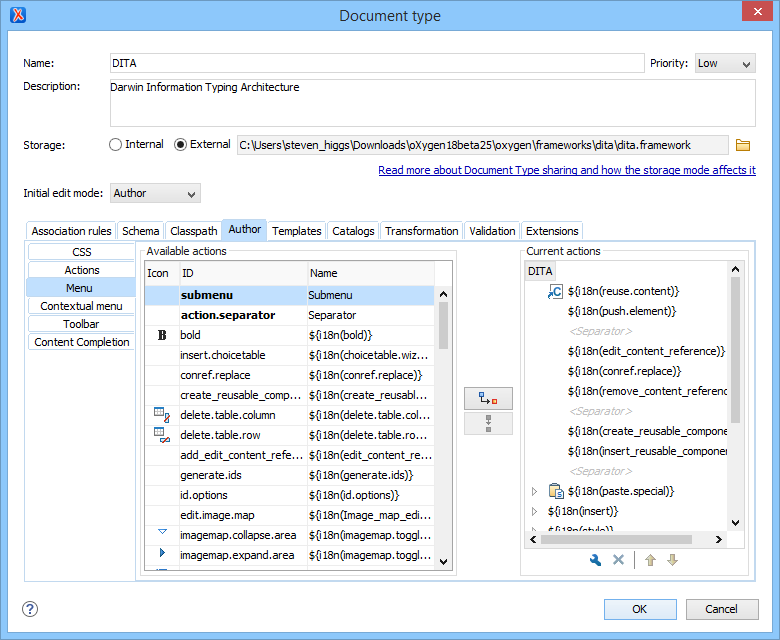Click the Name column header
The height and width of the screenshot is (640, 780).
[x=371, y=273]
